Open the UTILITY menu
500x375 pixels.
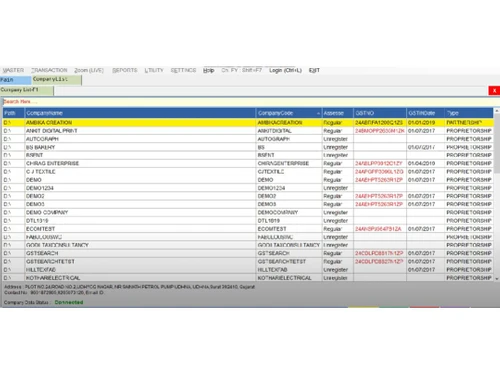pyautogui.click(x=154, y=70)
